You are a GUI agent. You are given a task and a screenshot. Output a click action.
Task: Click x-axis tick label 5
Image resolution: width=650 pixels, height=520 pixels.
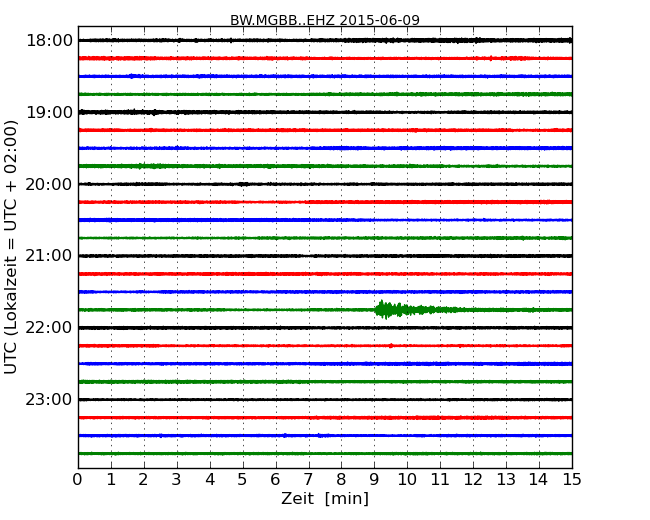[243, 480]
